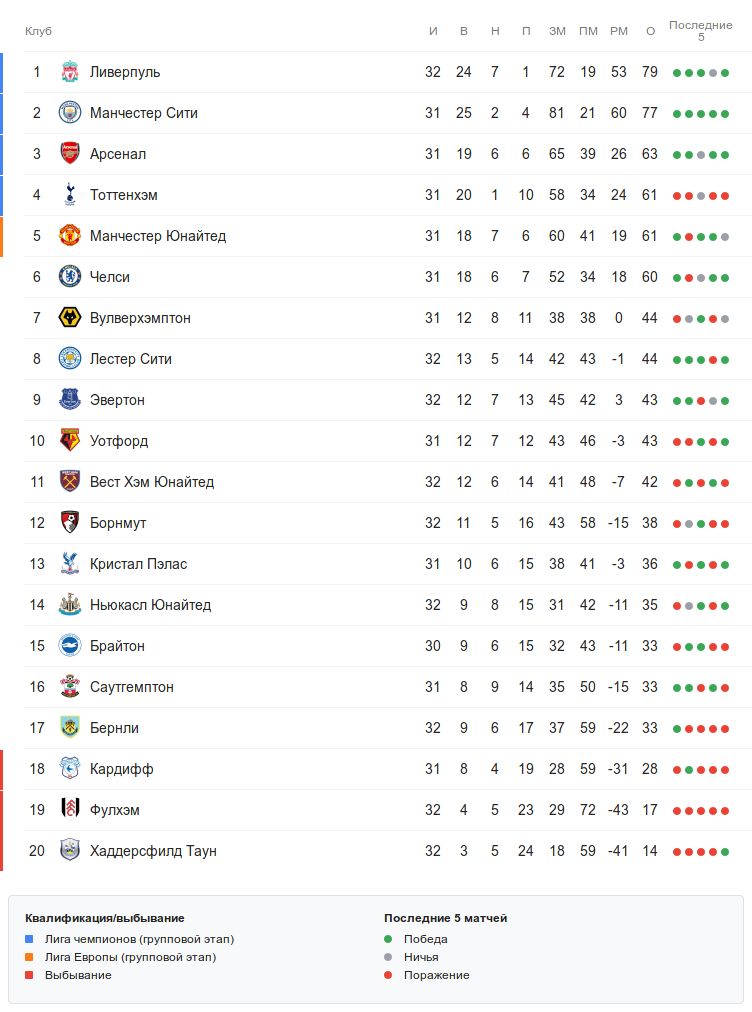Click the red Выбывание legend swatch
752x1012 pixels.
click(x=29, y=975)
